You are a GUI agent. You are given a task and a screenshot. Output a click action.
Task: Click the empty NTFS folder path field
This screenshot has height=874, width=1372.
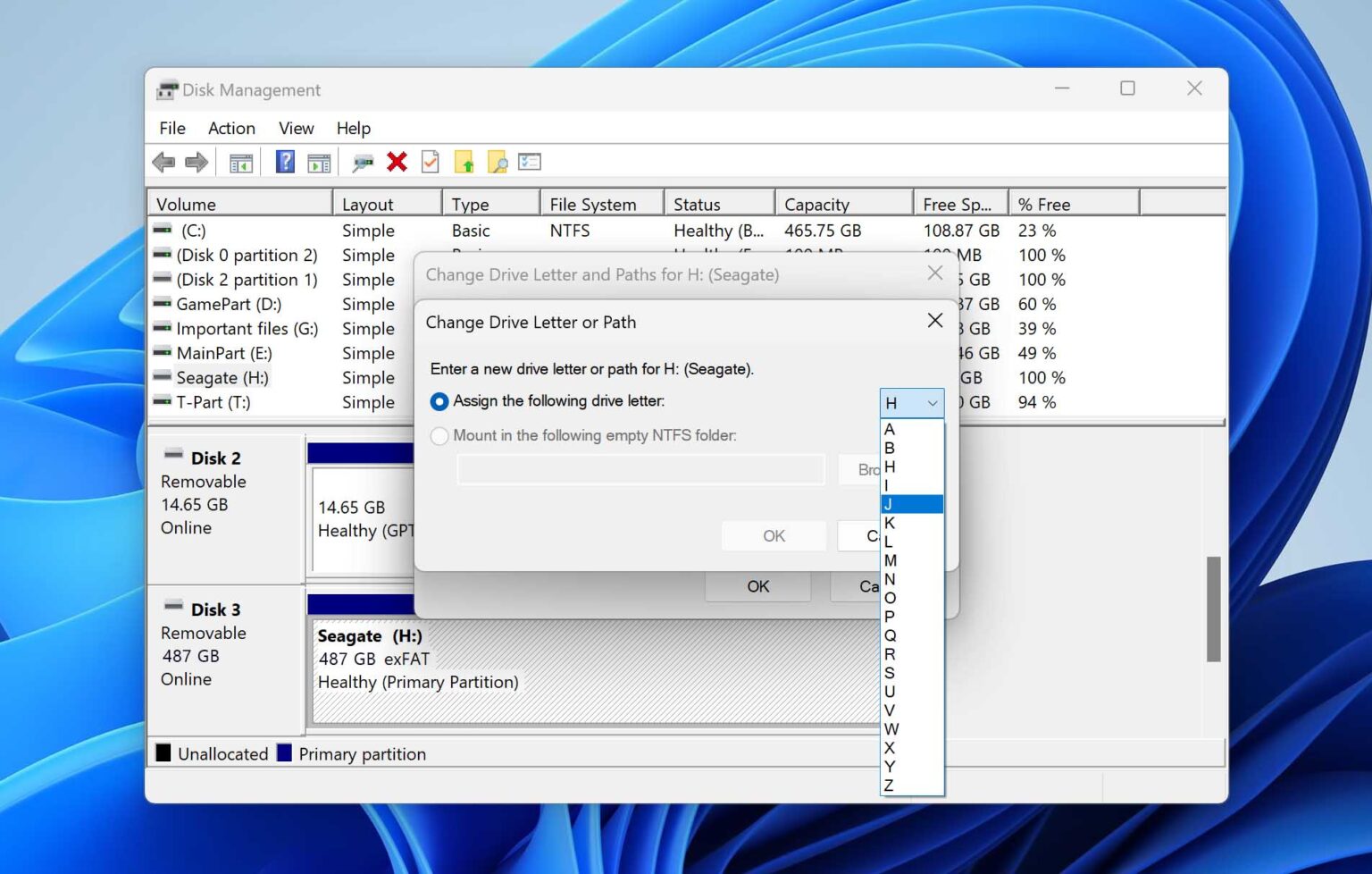coord(640,469)
